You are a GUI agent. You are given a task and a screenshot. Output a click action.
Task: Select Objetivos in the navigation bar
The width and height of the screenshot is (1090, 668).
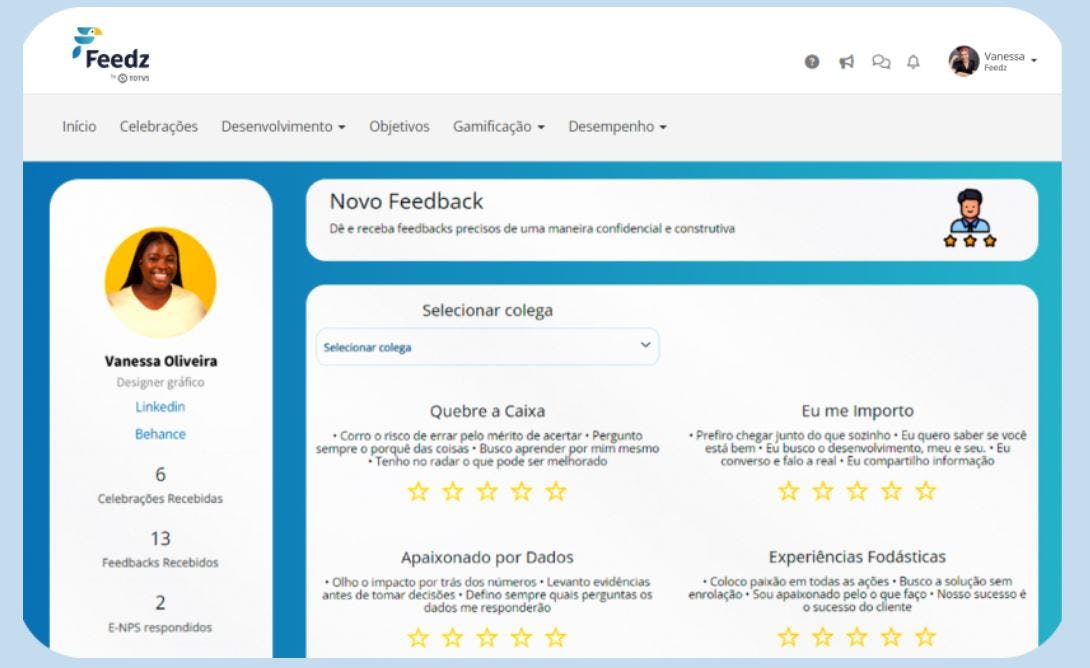pyautogui.click(x=399, y=127)
